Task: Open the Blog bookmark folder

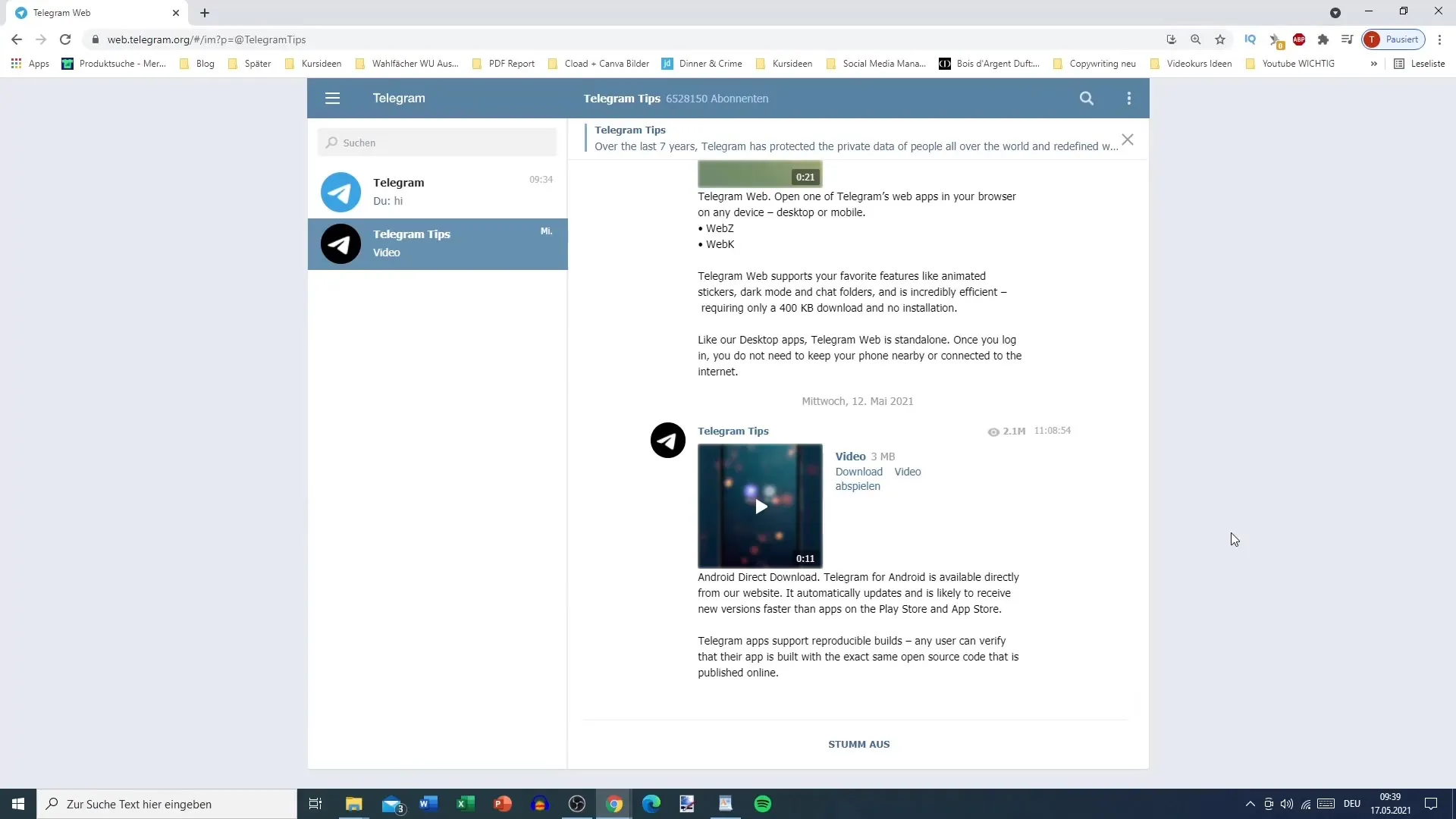Action: pos(197,64)
